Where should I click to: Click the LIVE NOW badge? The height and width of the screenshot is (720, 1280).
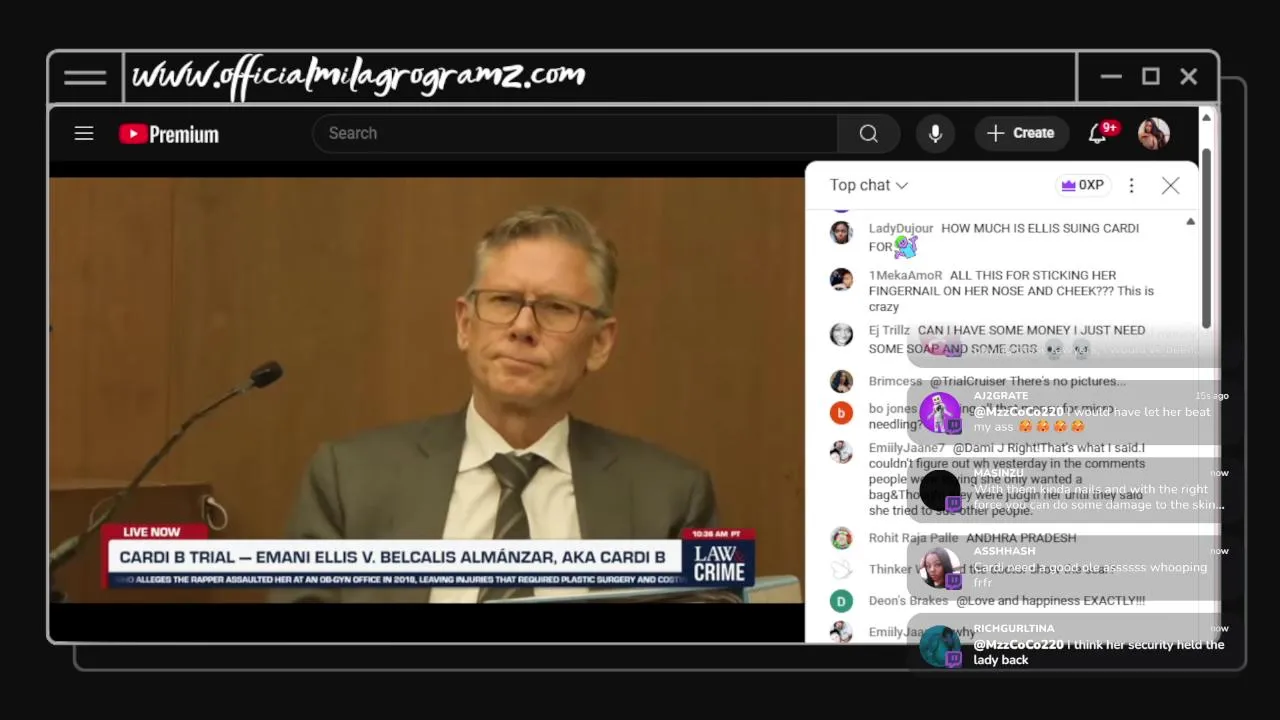click(x=152, y=532)
